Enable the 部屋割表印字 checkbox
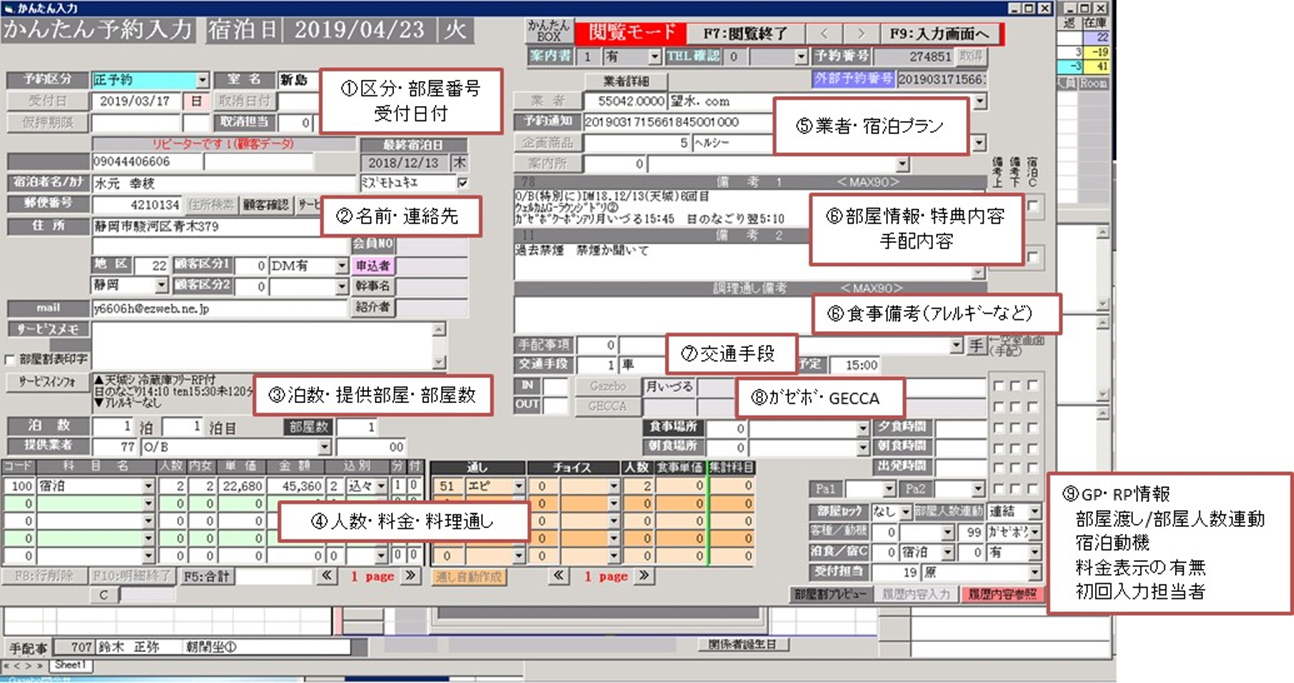The width and height of the screenshot is (1294, 683). click(x=11, y=359)
